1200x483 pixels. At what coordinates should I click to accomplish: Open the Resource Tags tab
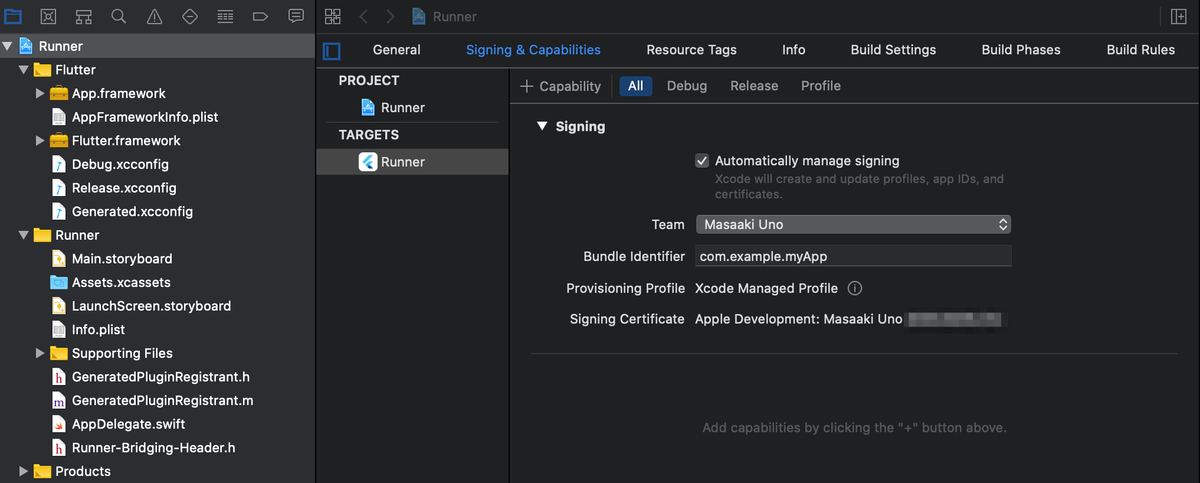[x=691, y=50]
